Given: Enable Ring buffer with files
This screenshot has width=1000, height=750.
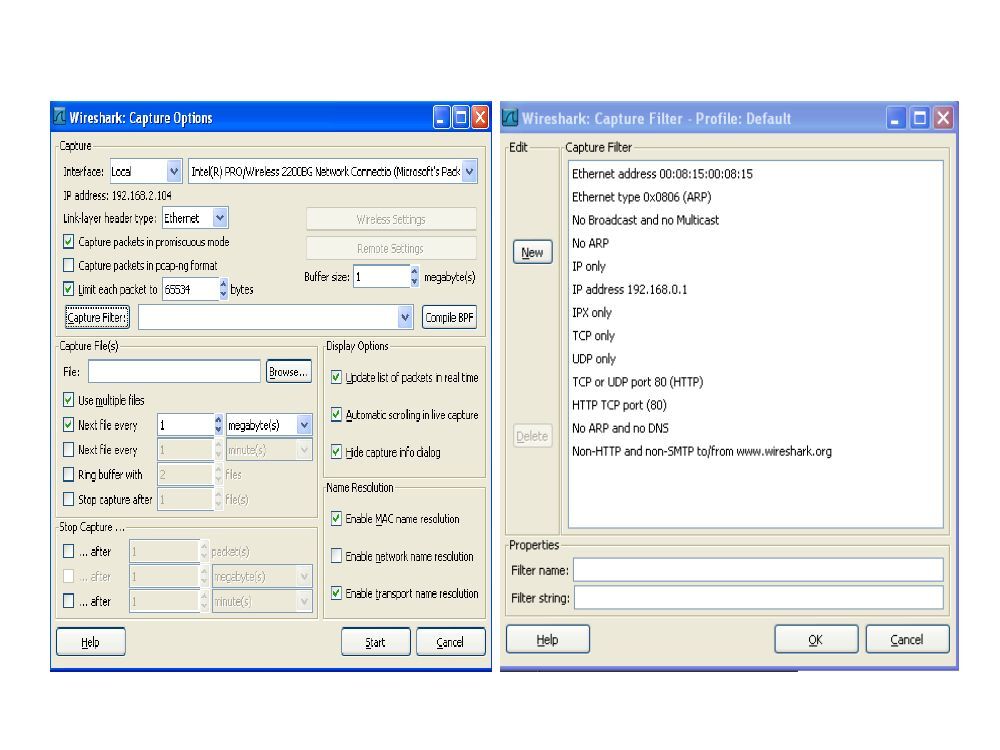Looking at the screenshot, I should pos(69,474).
